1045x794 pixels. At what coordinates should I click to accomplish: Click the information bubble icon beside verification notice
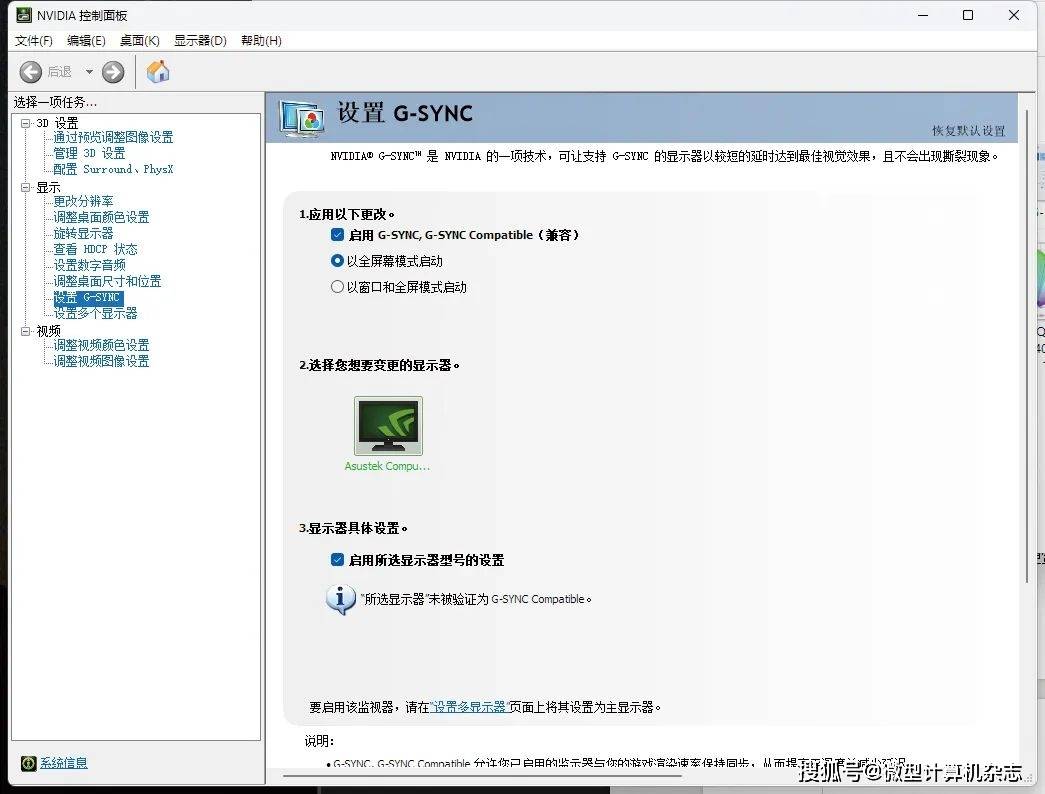[x=340, y=600]
